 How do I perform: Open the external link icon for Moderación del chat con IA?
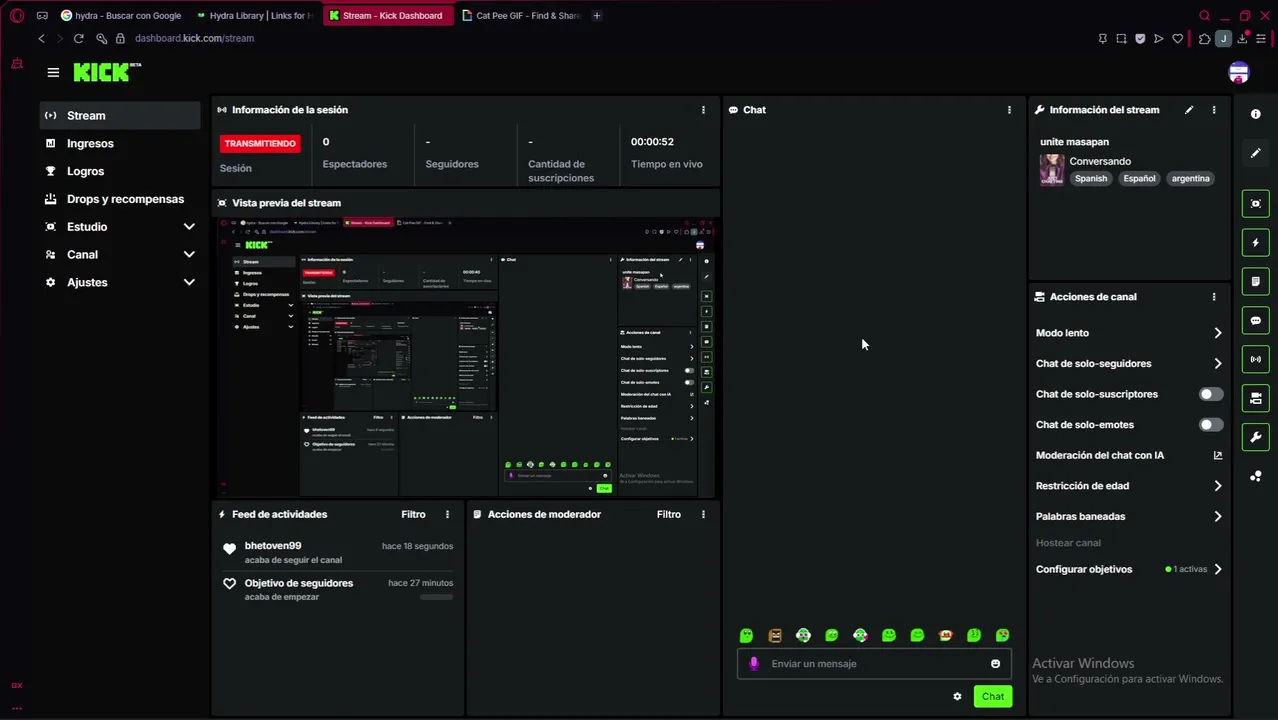tap(1218, 455)
